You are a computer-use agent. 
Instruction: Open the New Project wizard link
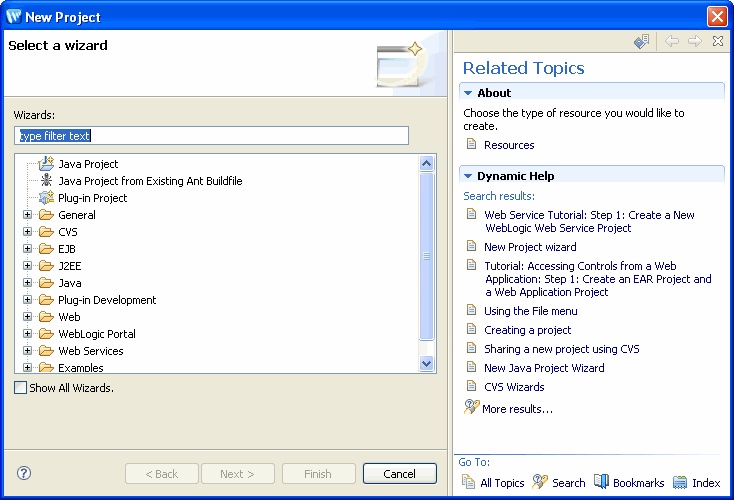530,247
